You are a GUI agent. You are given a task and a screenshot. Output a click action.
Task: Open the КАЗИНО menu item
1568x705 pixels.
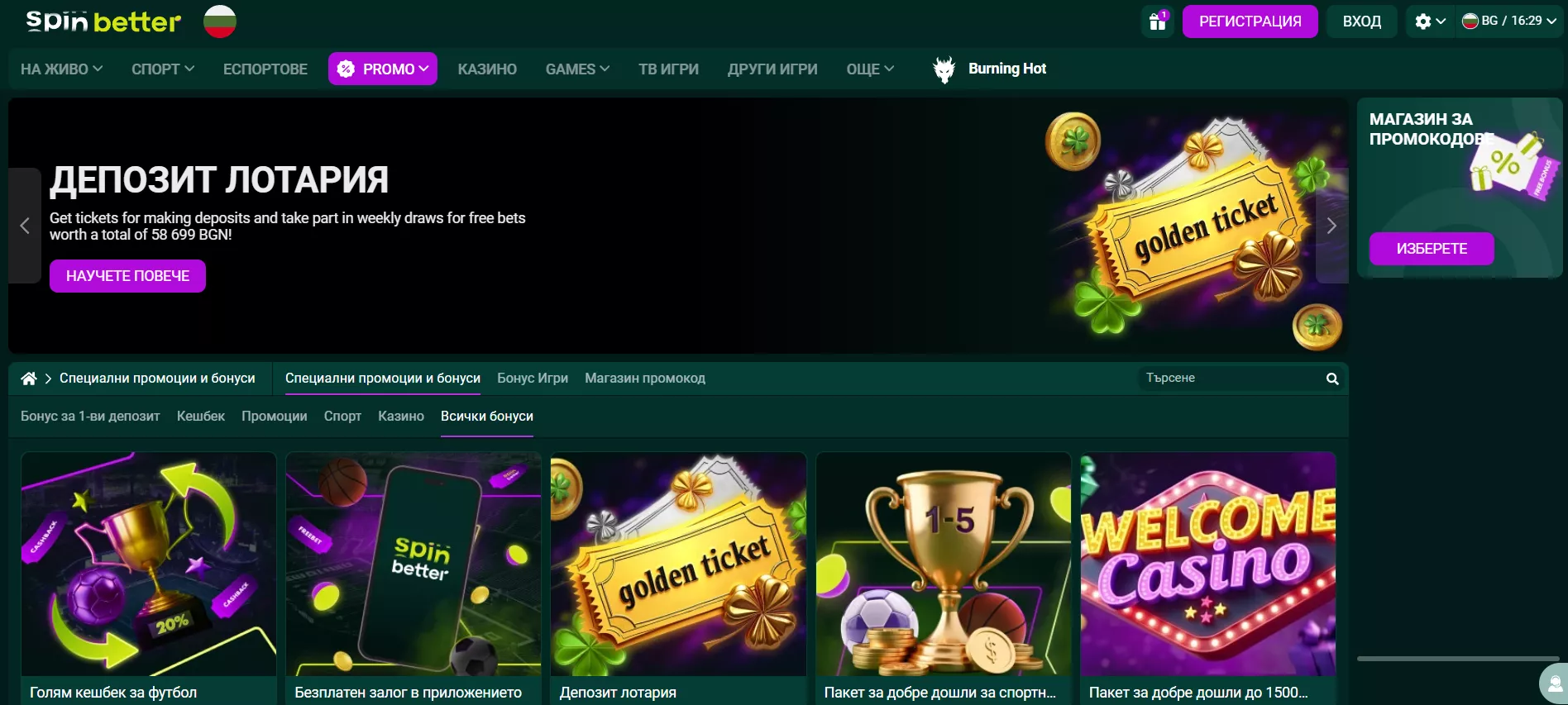[x=487, y=69]
